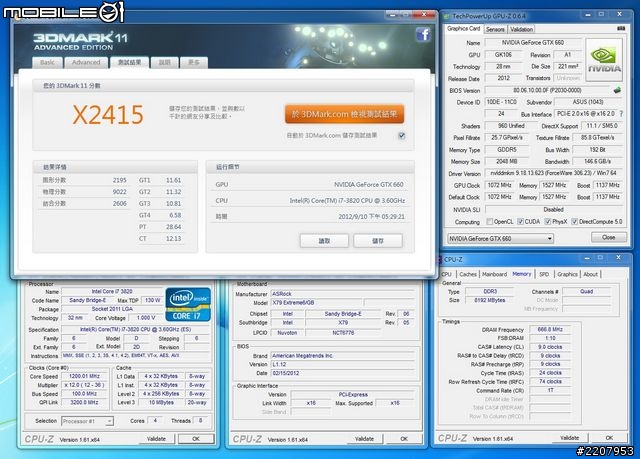Toggle the PhysX checkbox in GPU-Z

point(548,222)
